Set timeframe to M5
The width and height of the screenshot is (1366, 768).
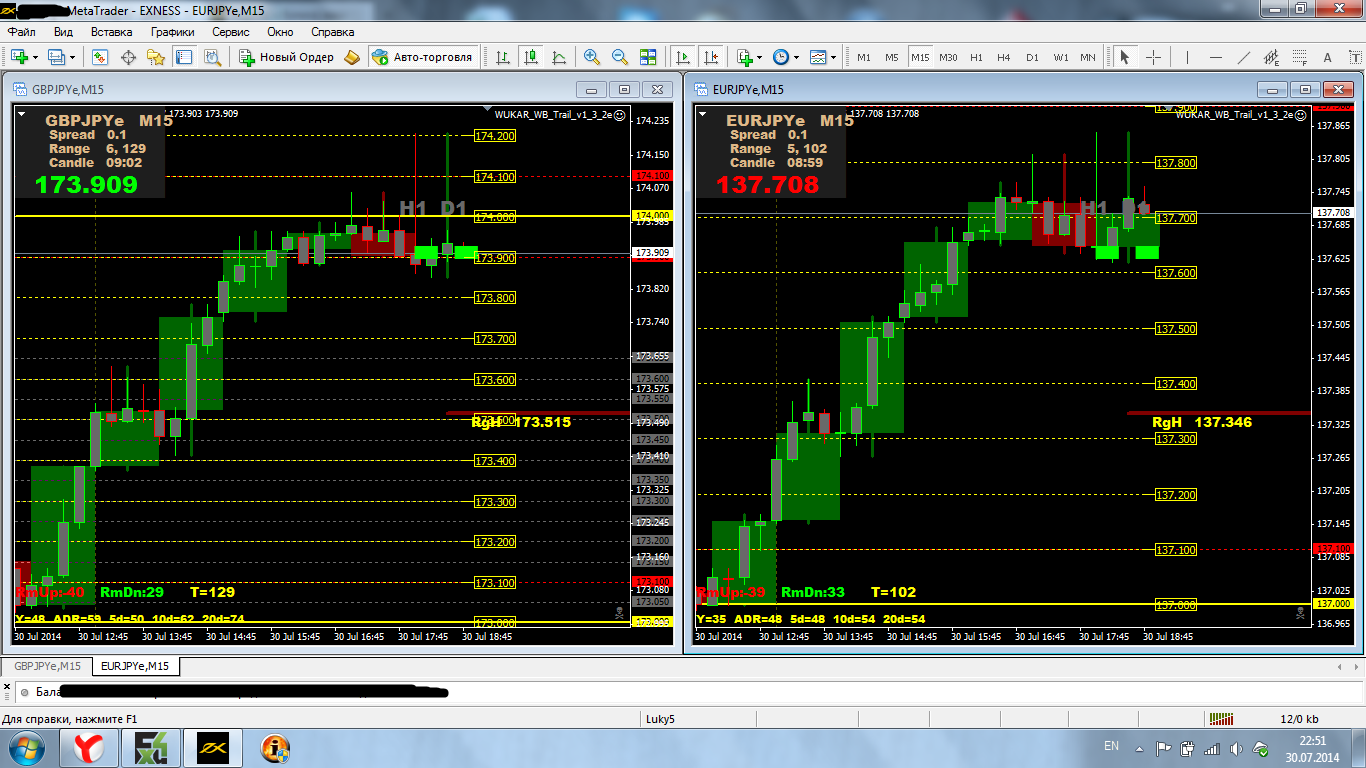[891, 57]
